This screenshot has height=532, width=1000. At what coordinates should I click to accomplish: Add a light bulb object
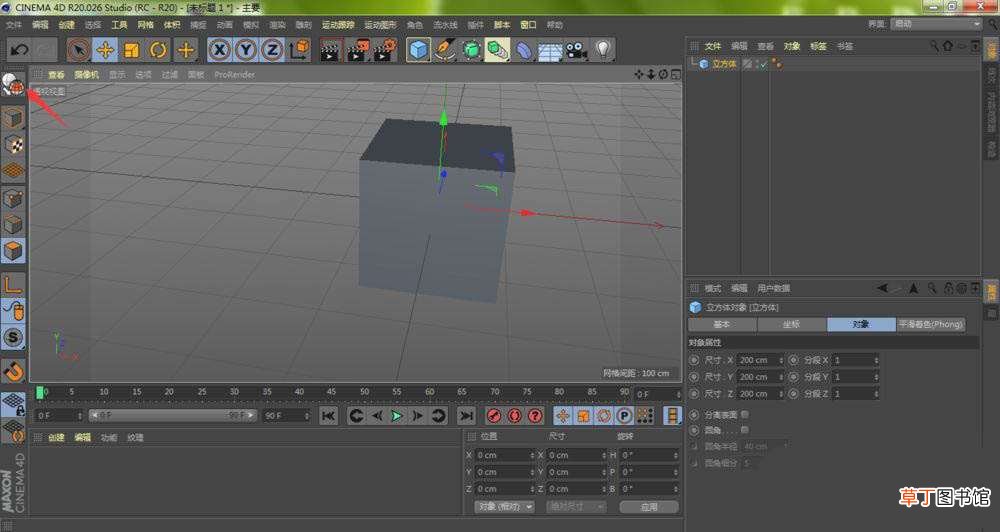pyautogui.click(x=603, y=50)
